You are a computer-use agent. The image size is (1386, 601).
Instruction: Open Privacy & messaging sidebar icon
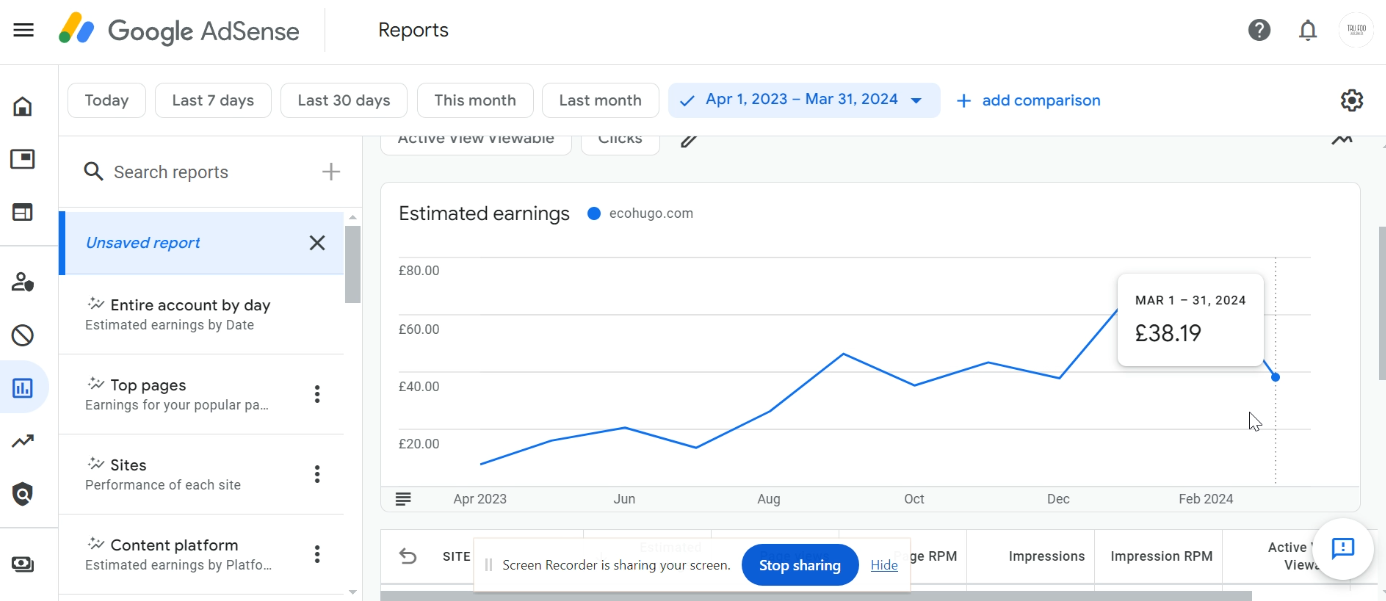[x=22, y=282]
